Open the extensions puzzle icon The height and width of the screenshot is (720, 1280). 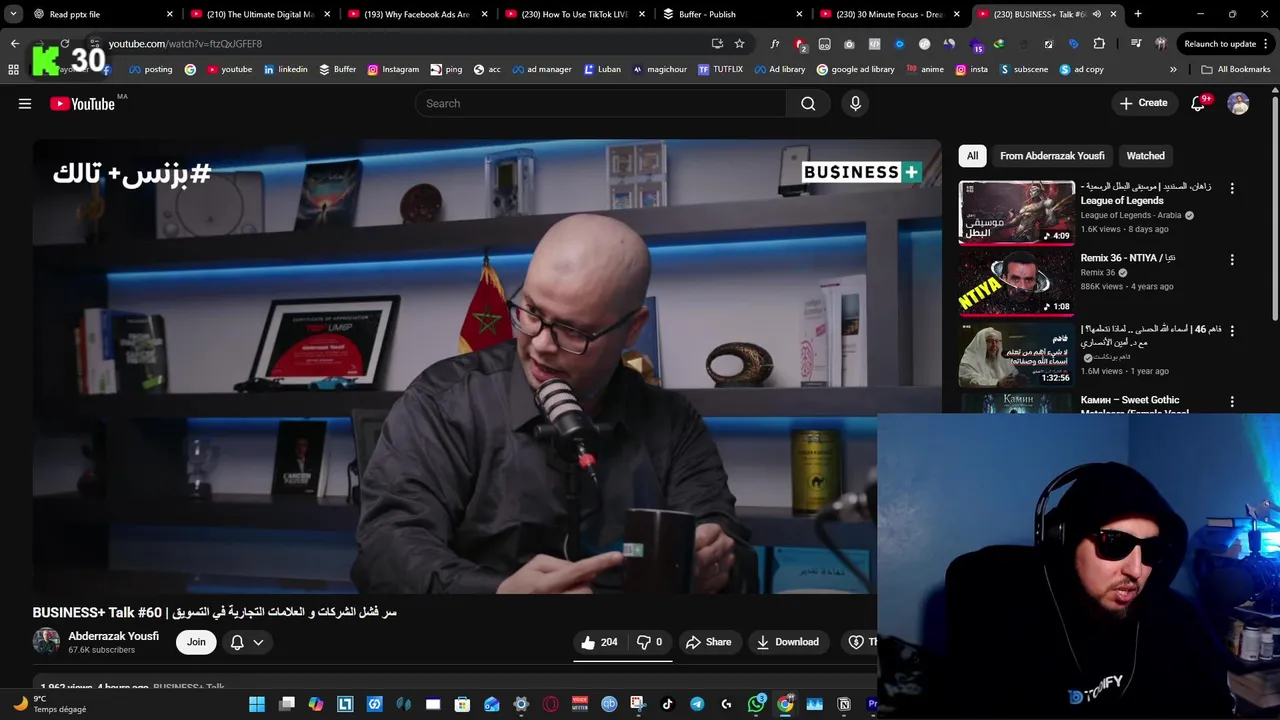(1099, 44)
